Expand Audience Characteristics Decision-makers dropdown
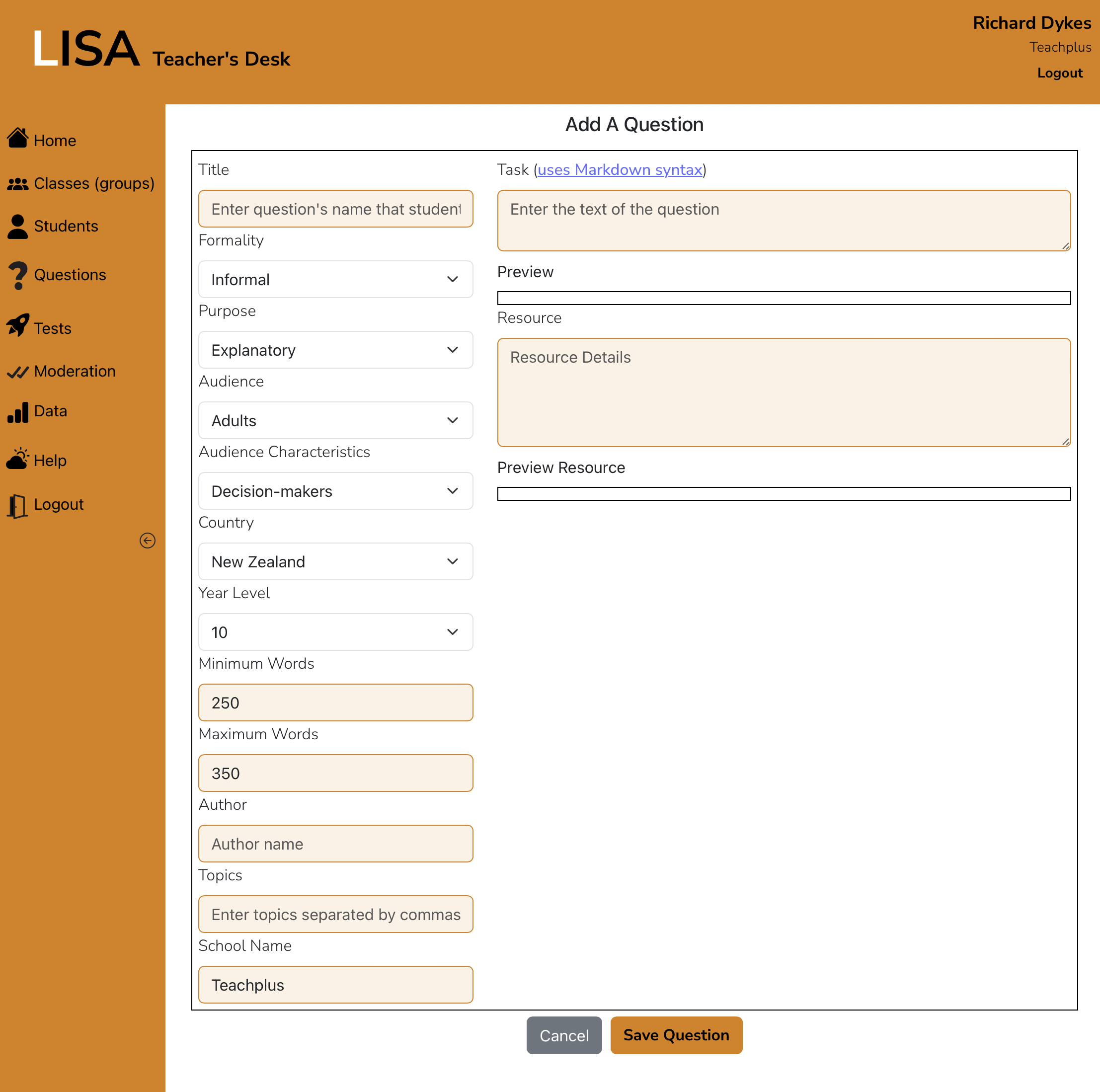 point(335,491)
